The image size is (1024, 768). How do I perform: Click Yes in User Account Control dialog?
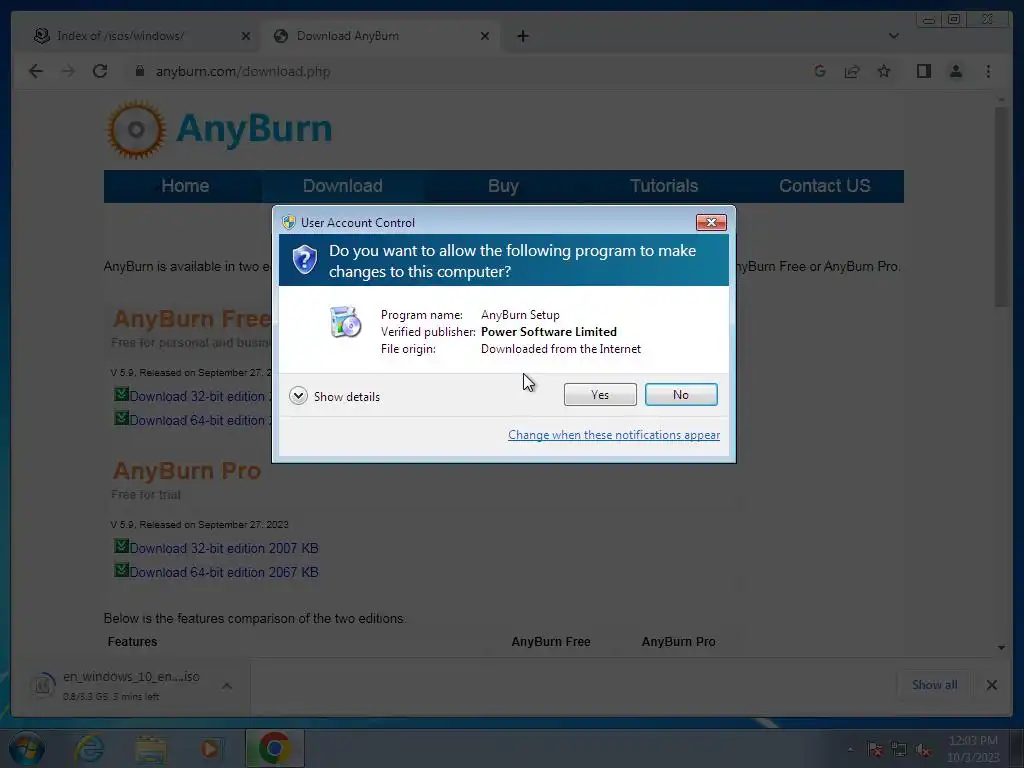(x=600, y=394)
